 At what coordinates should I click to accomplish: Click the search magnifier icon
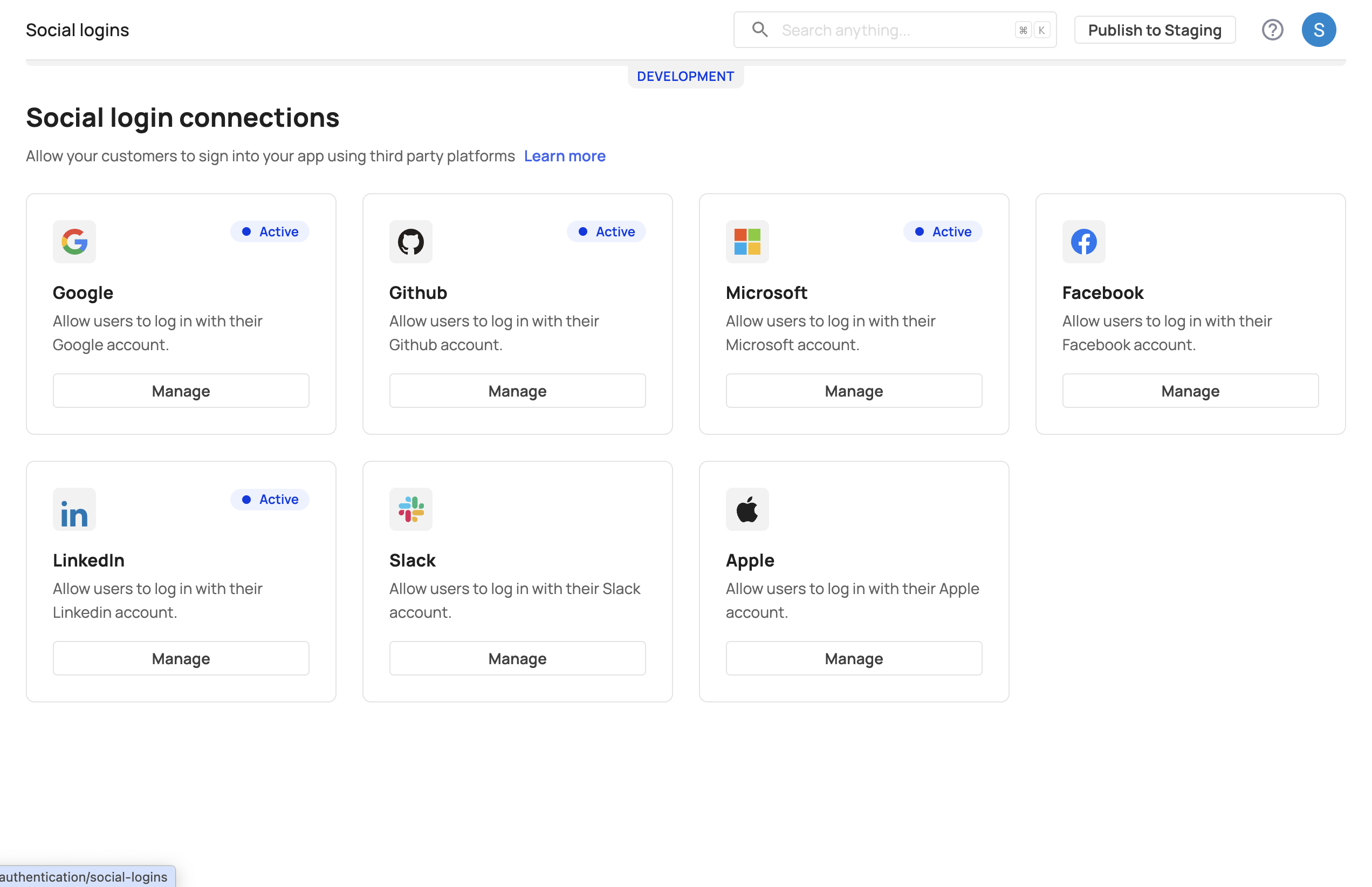point(759,30)
